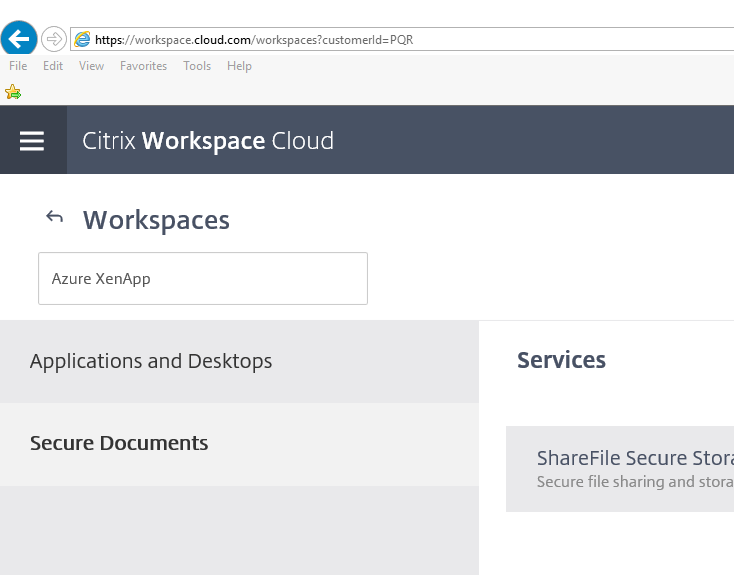Click the Services heading
The image size is (734, 575).
tap(561, 360)
